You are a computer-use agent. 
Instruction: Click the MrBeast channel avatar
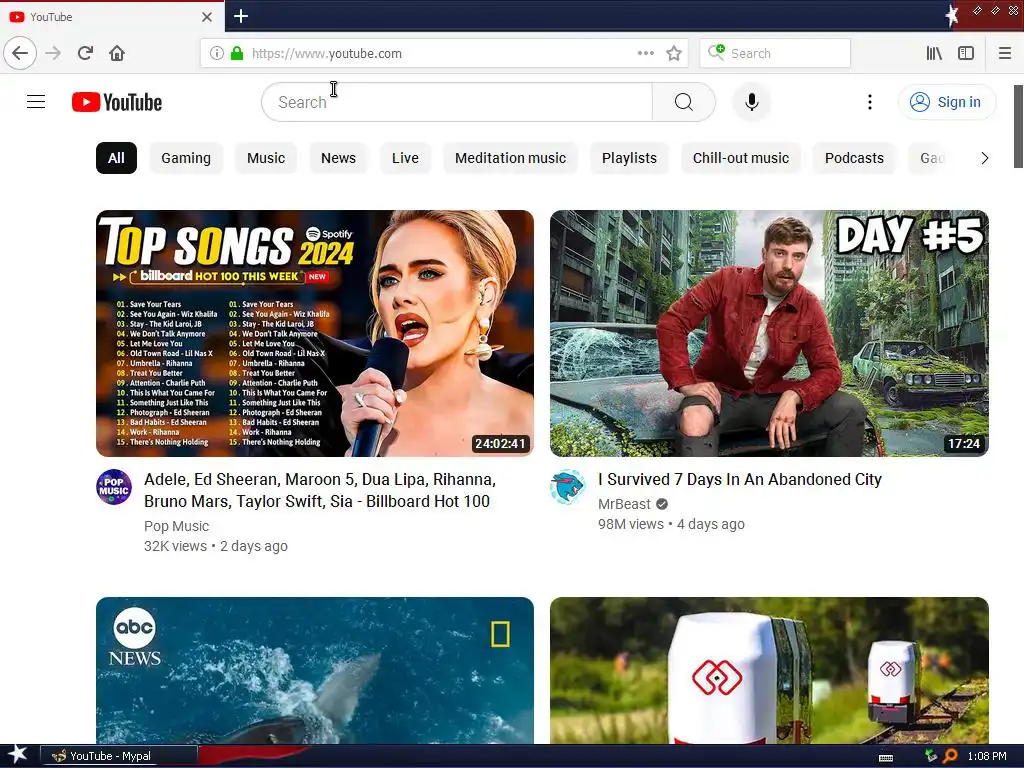(568, 487)
